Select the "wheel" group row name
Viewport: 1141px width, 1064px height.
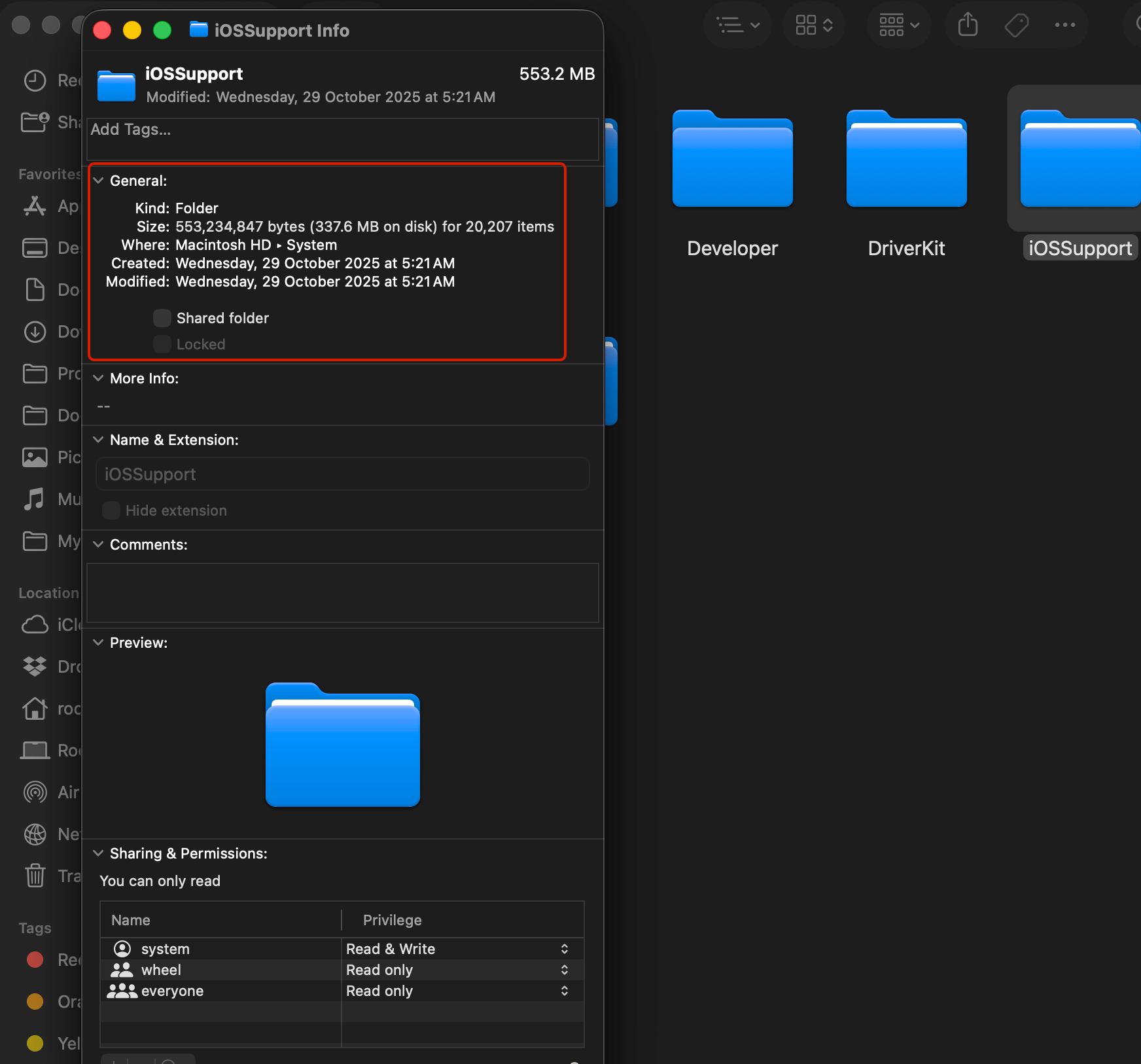click(x=161, y=970)
